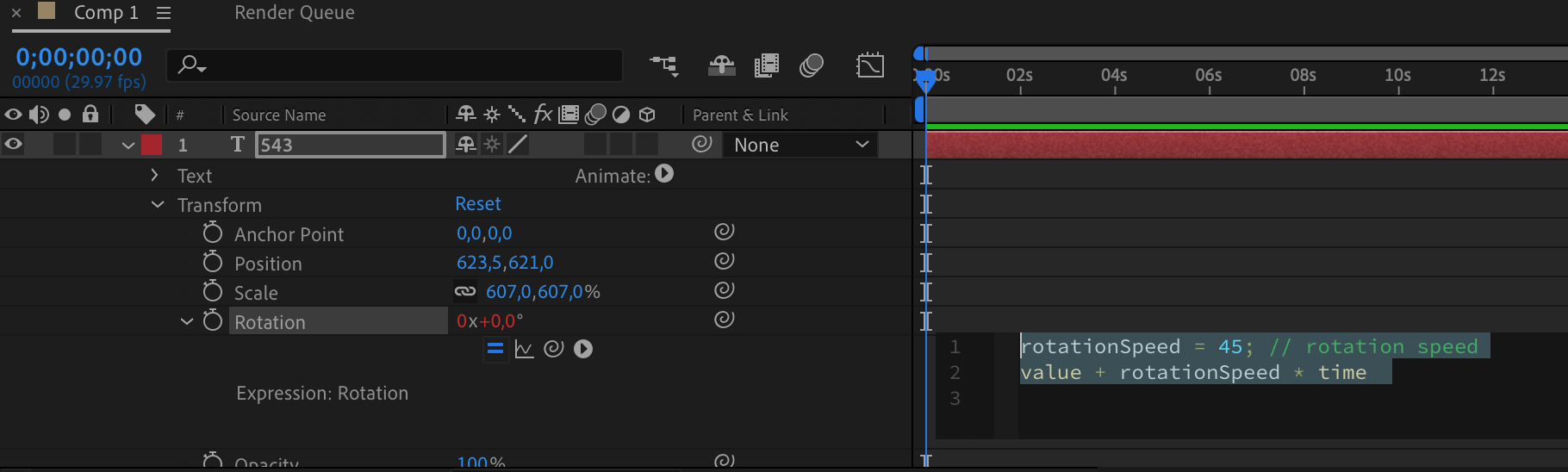
Task: Switch to the Render Queue tab
Action: coord(294,13)
